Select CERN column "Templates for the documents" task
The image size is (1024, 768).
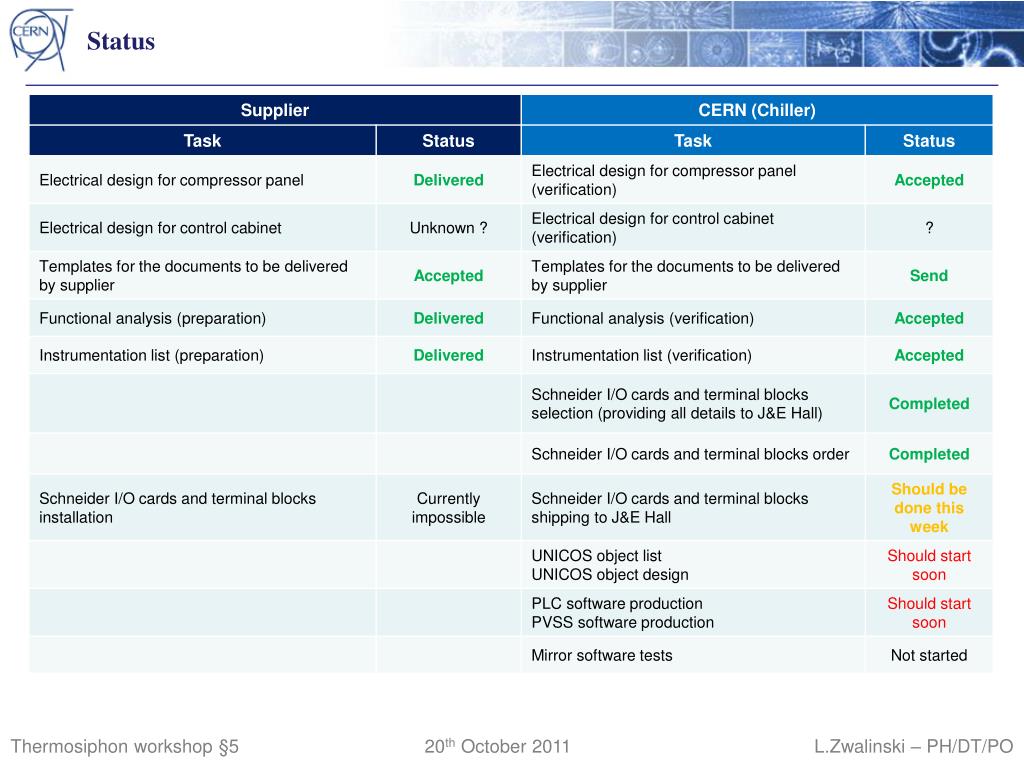click(x=686, y=276)
